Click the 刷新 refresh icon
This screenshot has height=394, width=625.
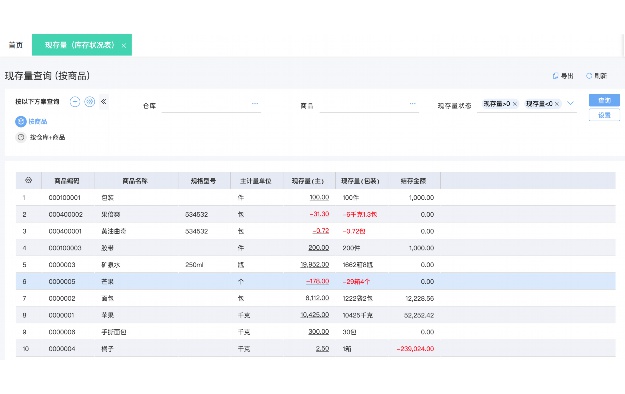coord(589,76)
